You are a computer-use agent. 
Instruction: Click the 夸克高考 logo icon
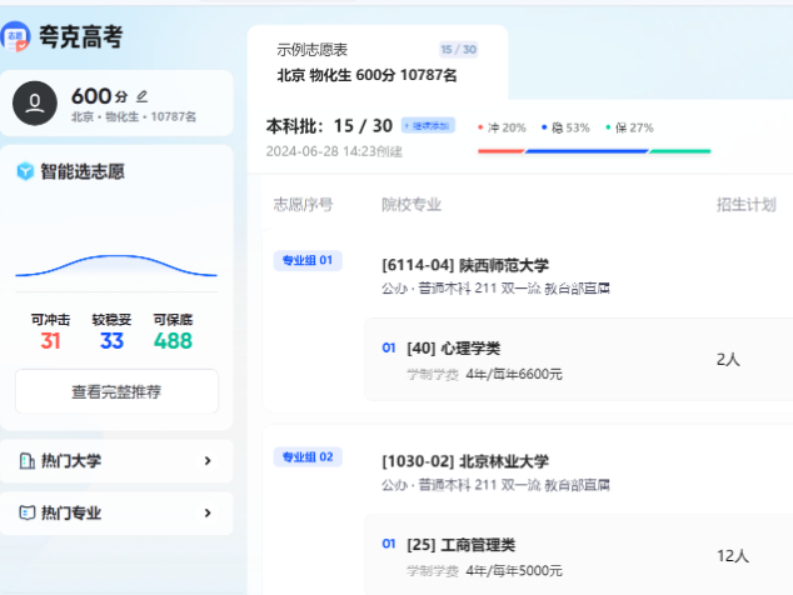point(15,36)
